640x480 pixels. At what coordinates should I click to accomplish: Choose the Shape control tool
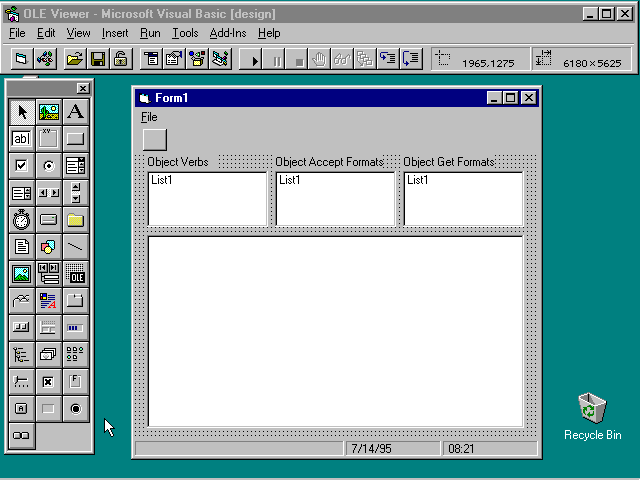48,246
